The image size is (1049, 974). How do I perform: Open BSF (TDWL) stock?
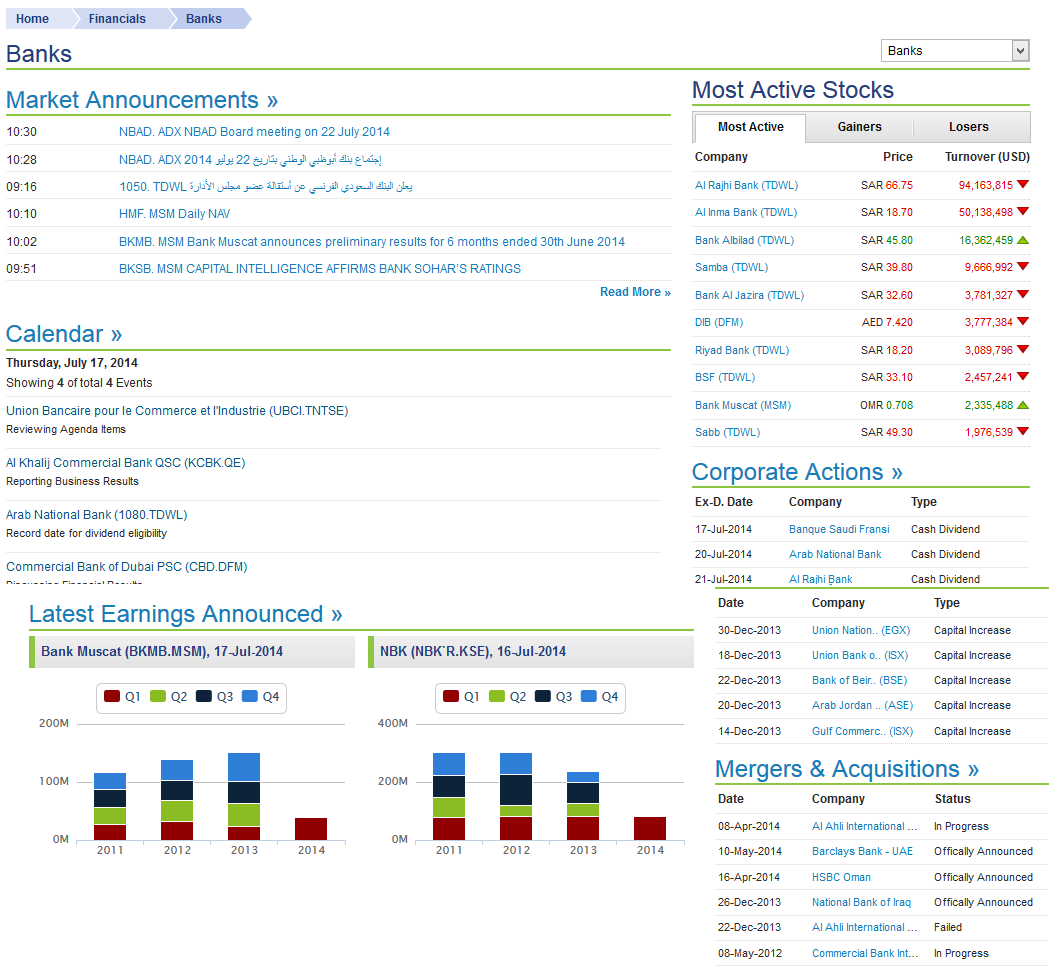point(725,377)
